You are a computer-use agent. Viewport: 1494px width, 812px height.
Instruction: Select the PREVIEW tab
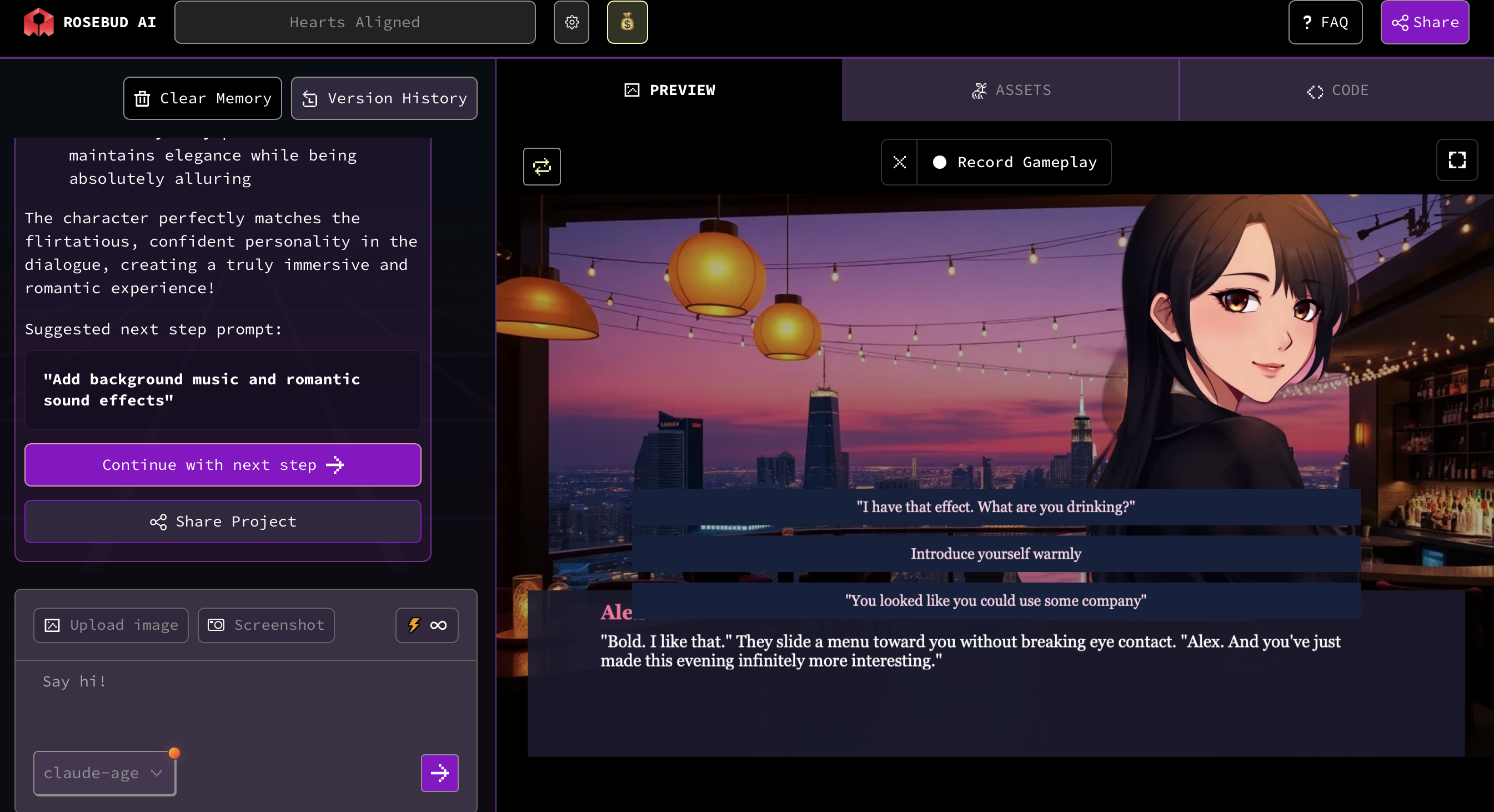coord(669,90)
